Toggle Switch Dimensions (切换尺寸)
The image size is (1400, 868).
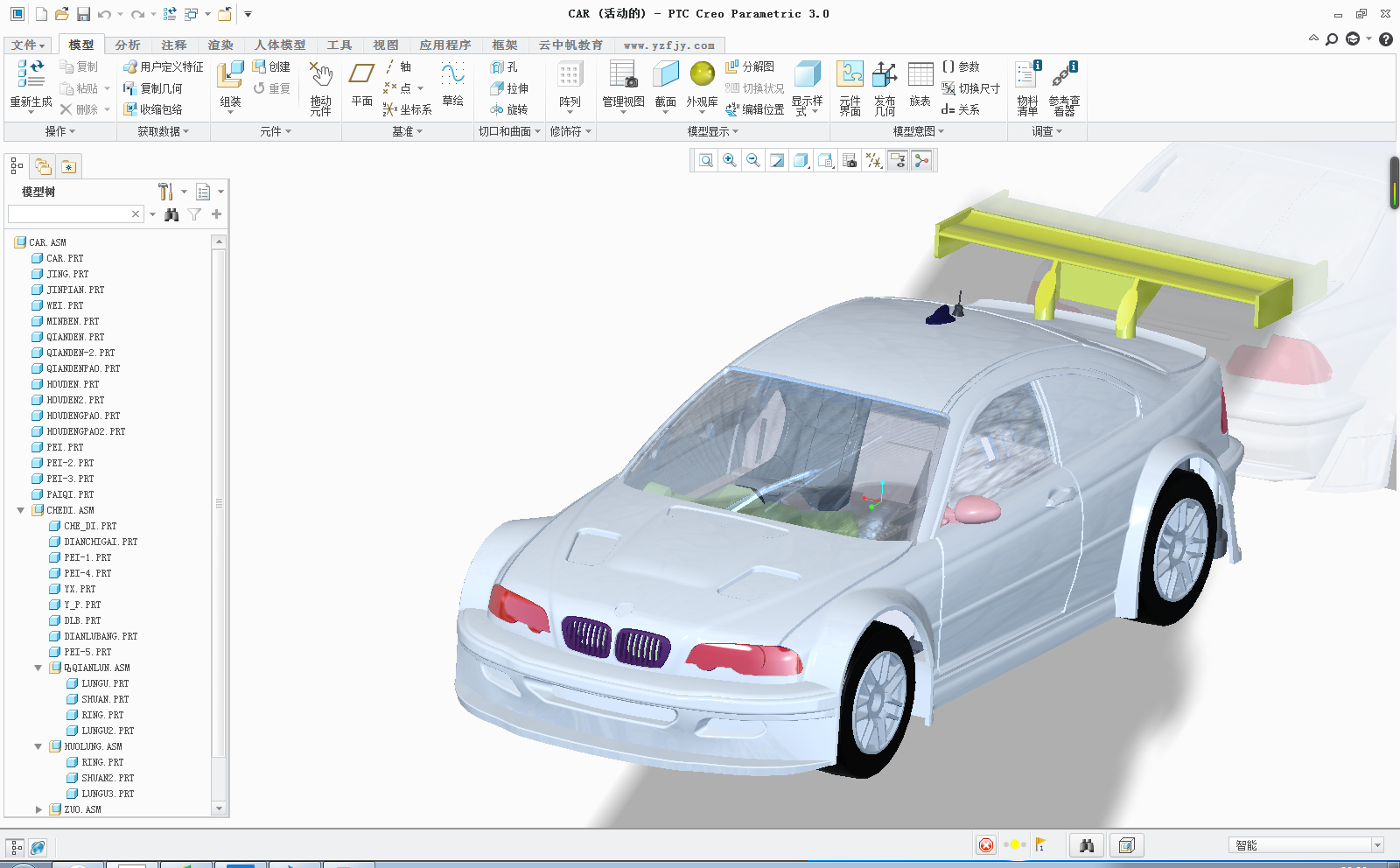tap(970, 88)
